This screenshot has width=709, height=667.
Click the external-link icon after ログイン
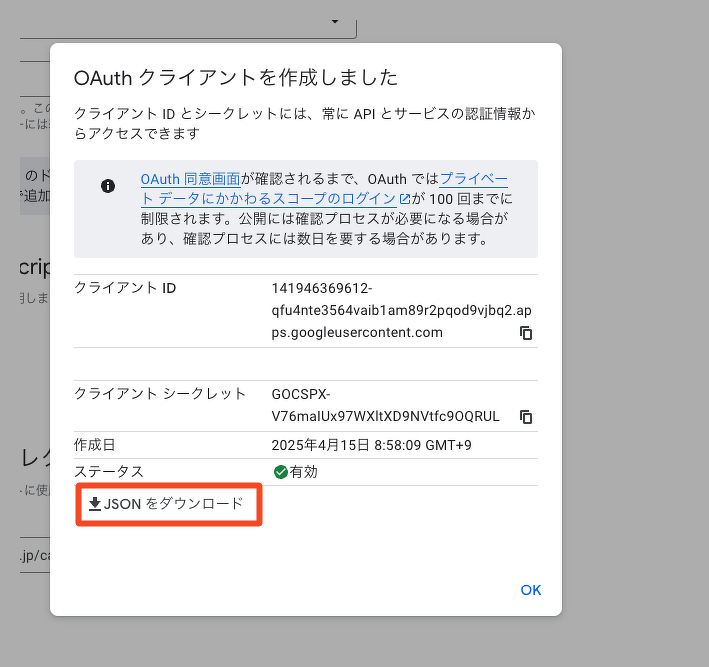404,198
